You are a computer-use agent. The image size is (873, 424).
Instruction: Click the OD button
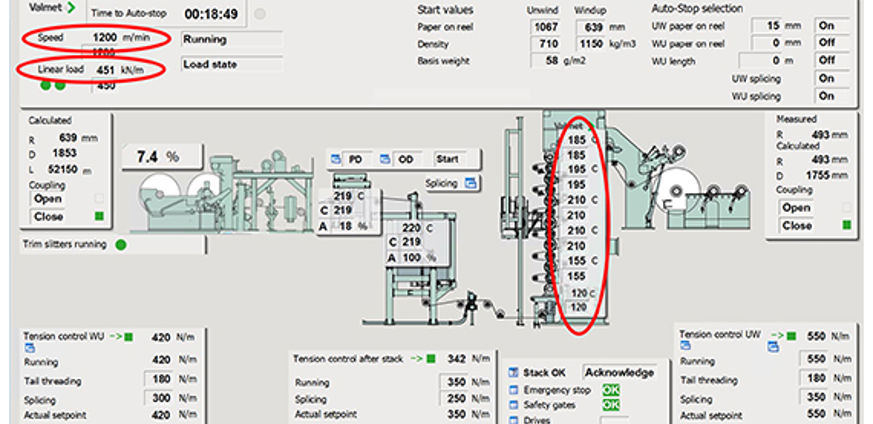pos(408,159)
